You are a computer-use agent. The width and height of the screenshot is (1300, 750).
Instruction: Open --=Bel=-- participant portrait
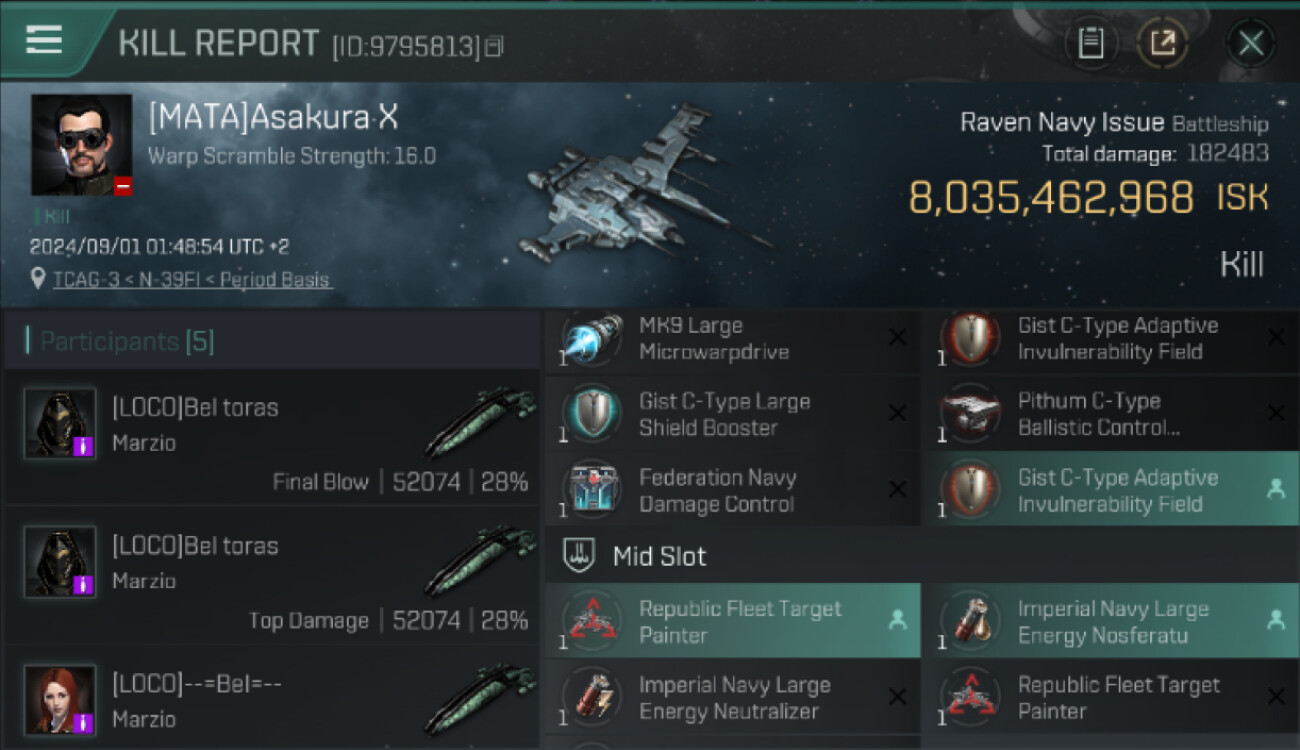point(60,699)
